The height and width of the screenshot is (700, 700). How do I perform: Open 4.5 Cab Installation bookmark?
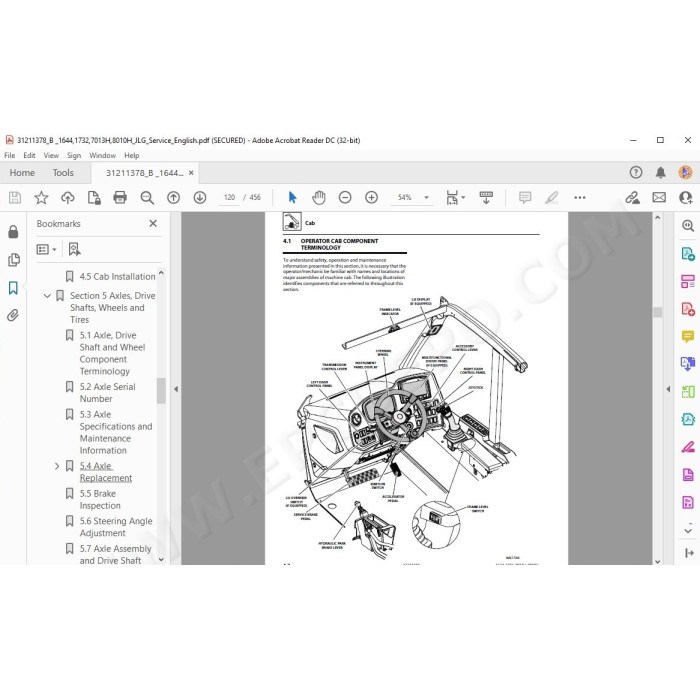click(x=117, y=277)
